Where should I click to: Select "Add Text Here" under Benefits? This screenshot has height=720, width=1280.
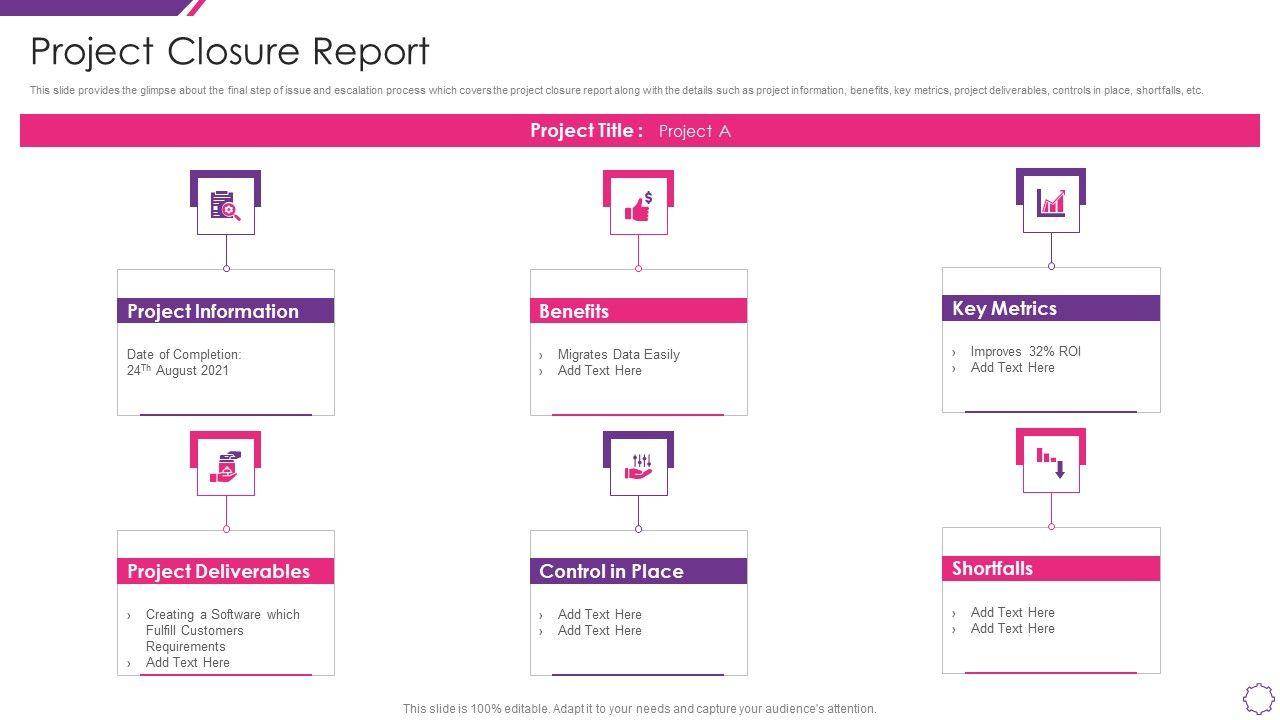(600, 370)
